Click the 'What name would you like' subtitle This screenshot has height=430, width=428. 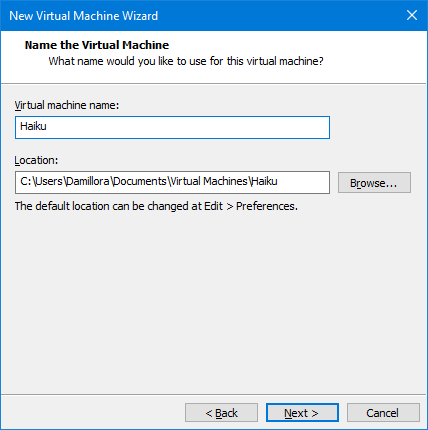186,61
